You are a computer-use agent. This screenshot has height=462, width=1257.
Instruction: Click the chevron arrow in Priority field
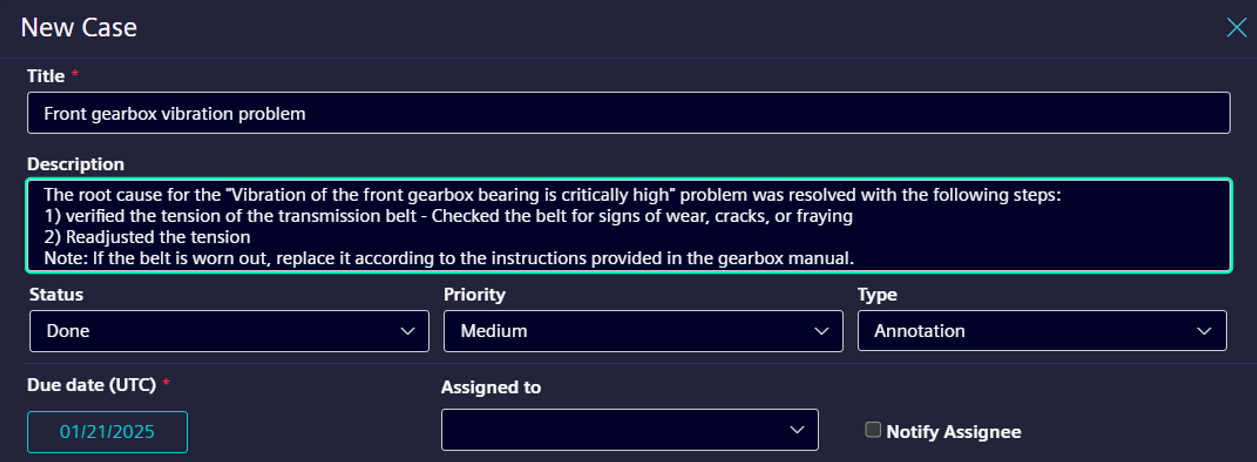pos(822,331)
